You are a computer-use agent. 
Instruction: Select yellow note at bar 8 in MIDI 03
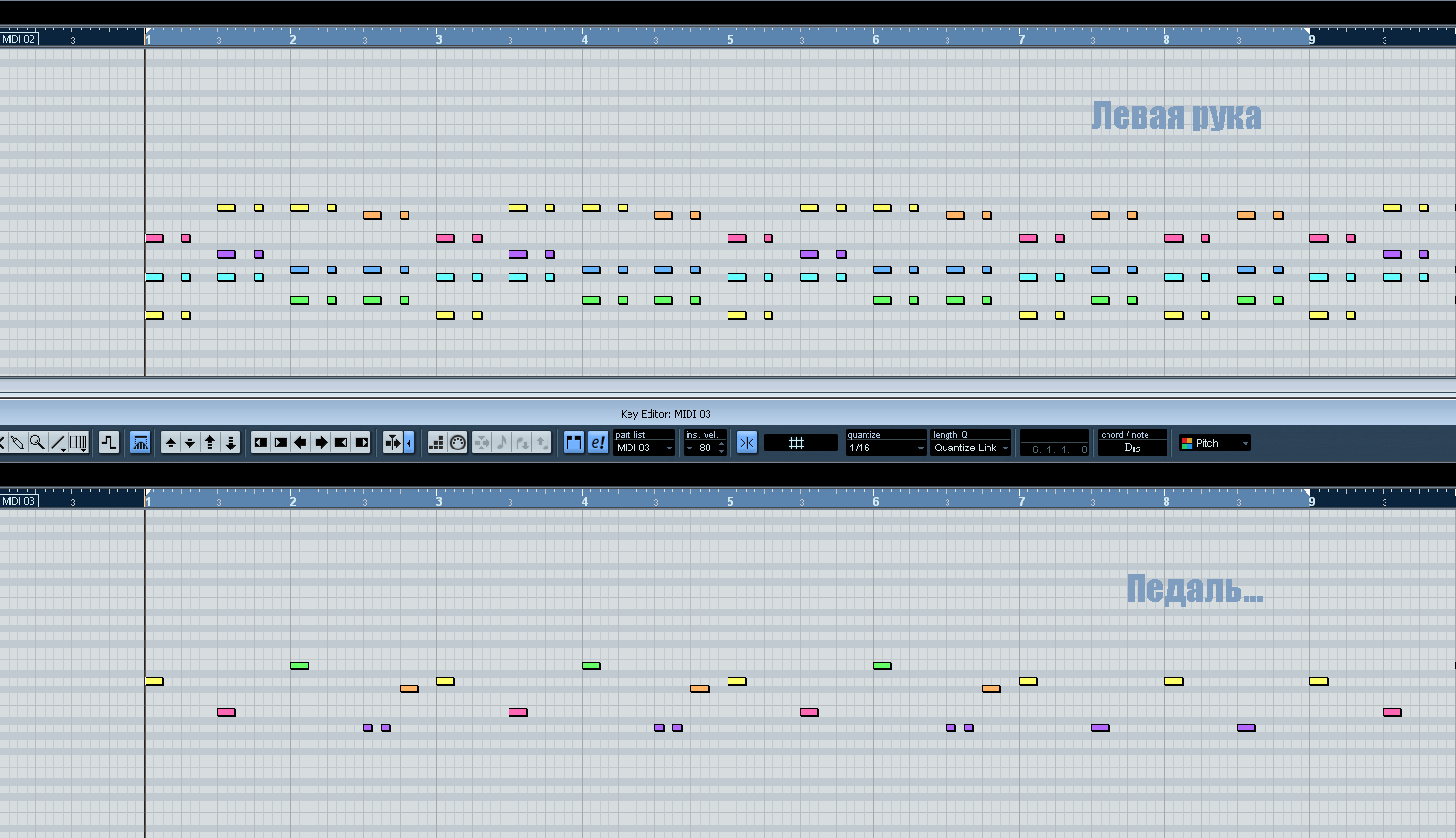pos(1173,681)
